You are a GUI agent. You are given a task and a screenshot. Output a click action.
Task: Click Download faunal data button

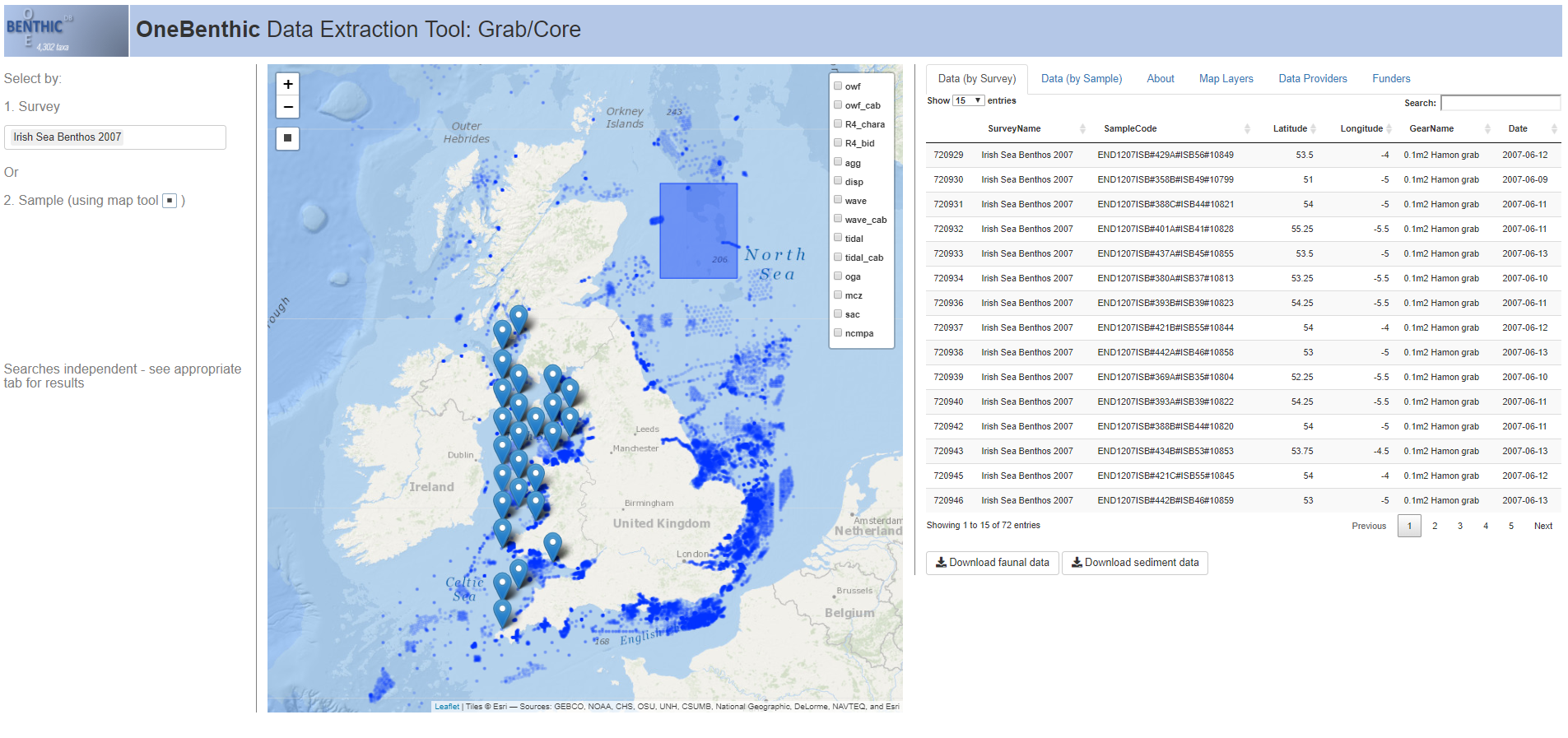(x=992, y=563)
